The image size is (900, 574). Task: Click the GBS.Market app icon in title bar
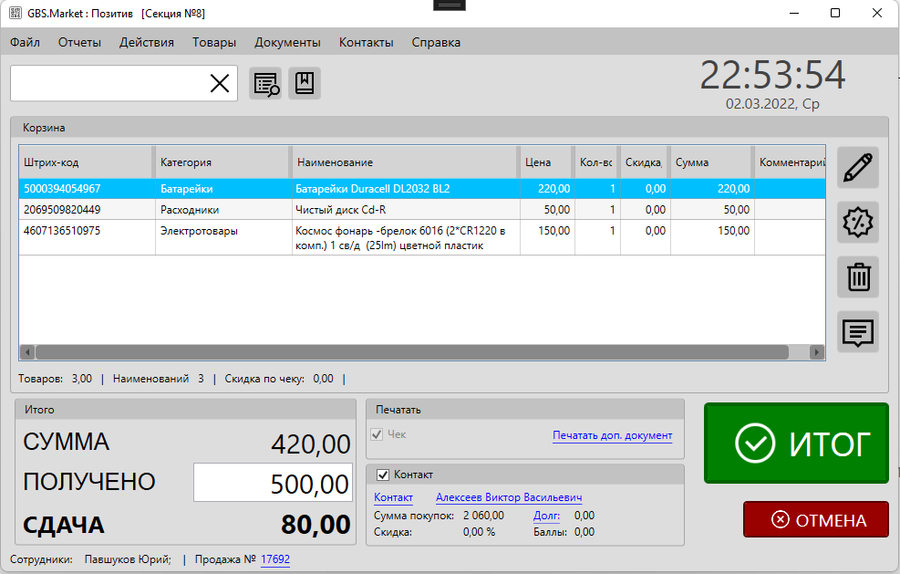pos(15,13)
